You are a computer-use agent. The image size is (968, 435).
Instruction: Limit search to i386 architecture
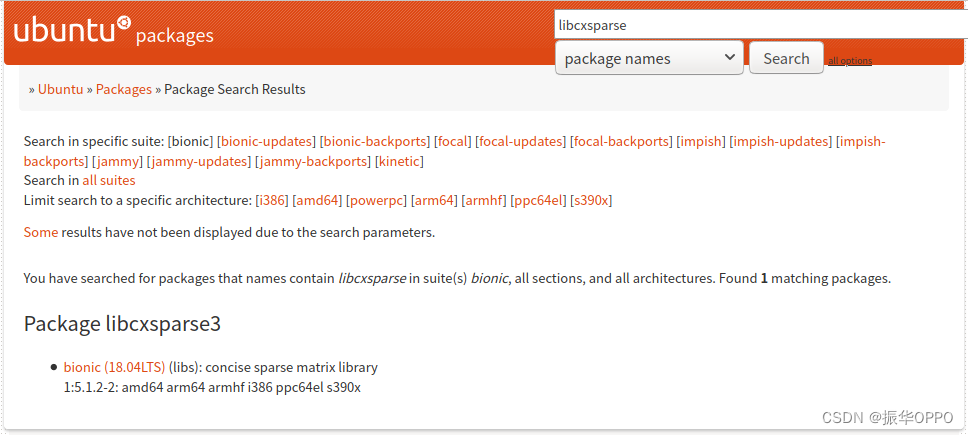click(272, 201)
